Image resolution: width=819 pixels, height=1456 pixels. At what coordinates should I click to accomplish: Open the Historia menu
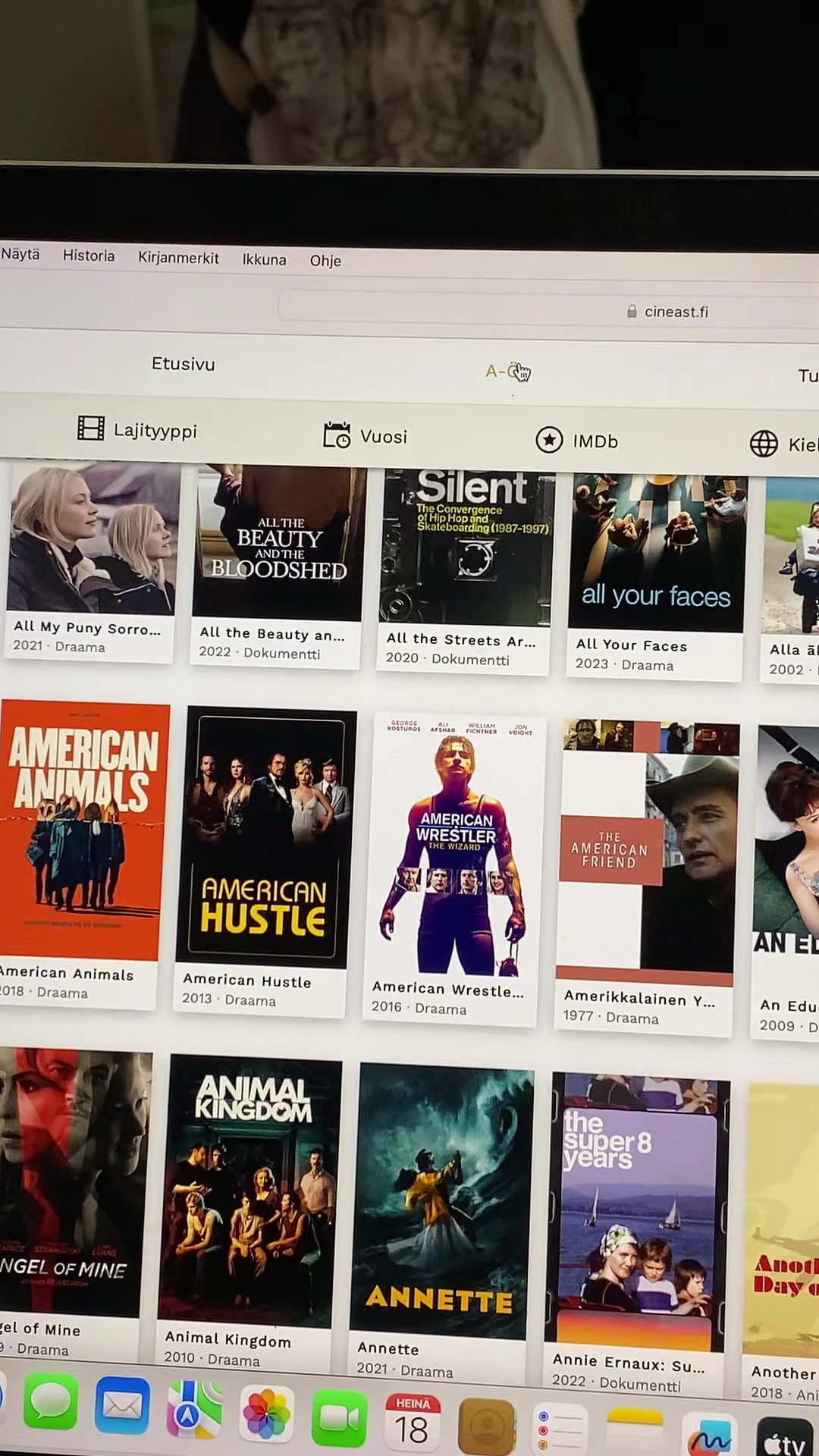89,256
